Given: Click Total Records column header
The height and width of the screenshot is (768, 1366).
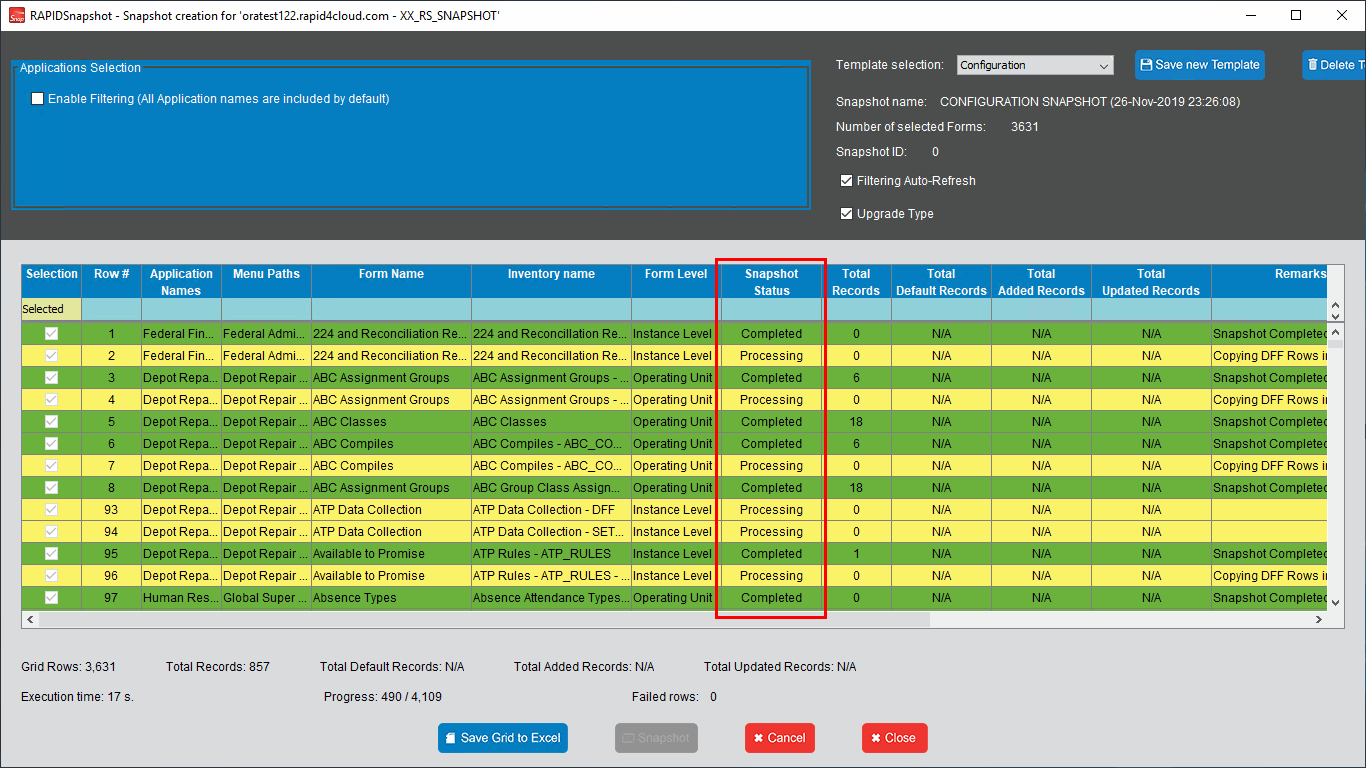Looking at the screenshot, I should click(857, 282).
